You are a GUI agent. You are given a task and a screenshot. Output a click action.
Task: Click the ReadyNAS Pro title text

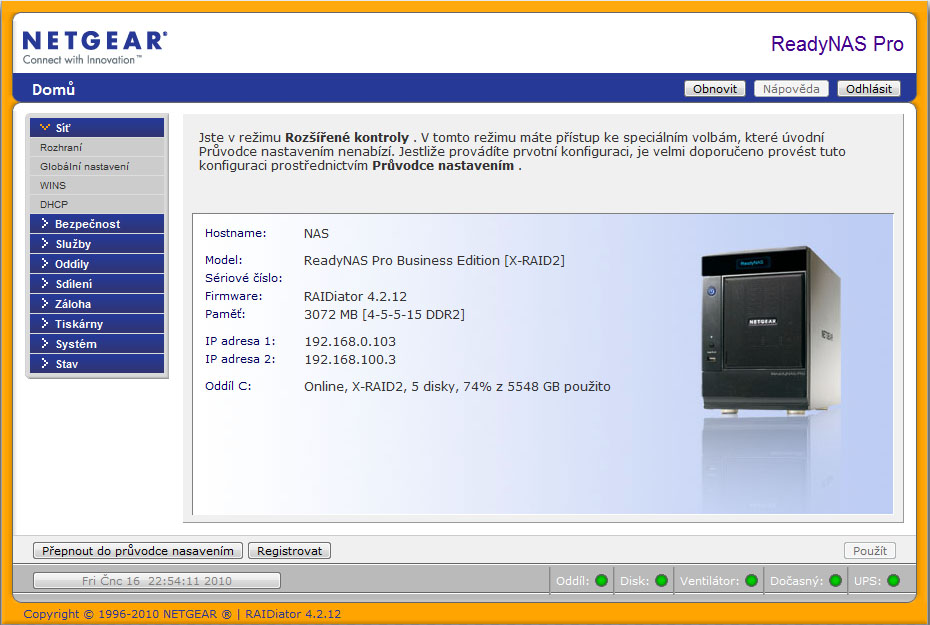coord(837,44)
